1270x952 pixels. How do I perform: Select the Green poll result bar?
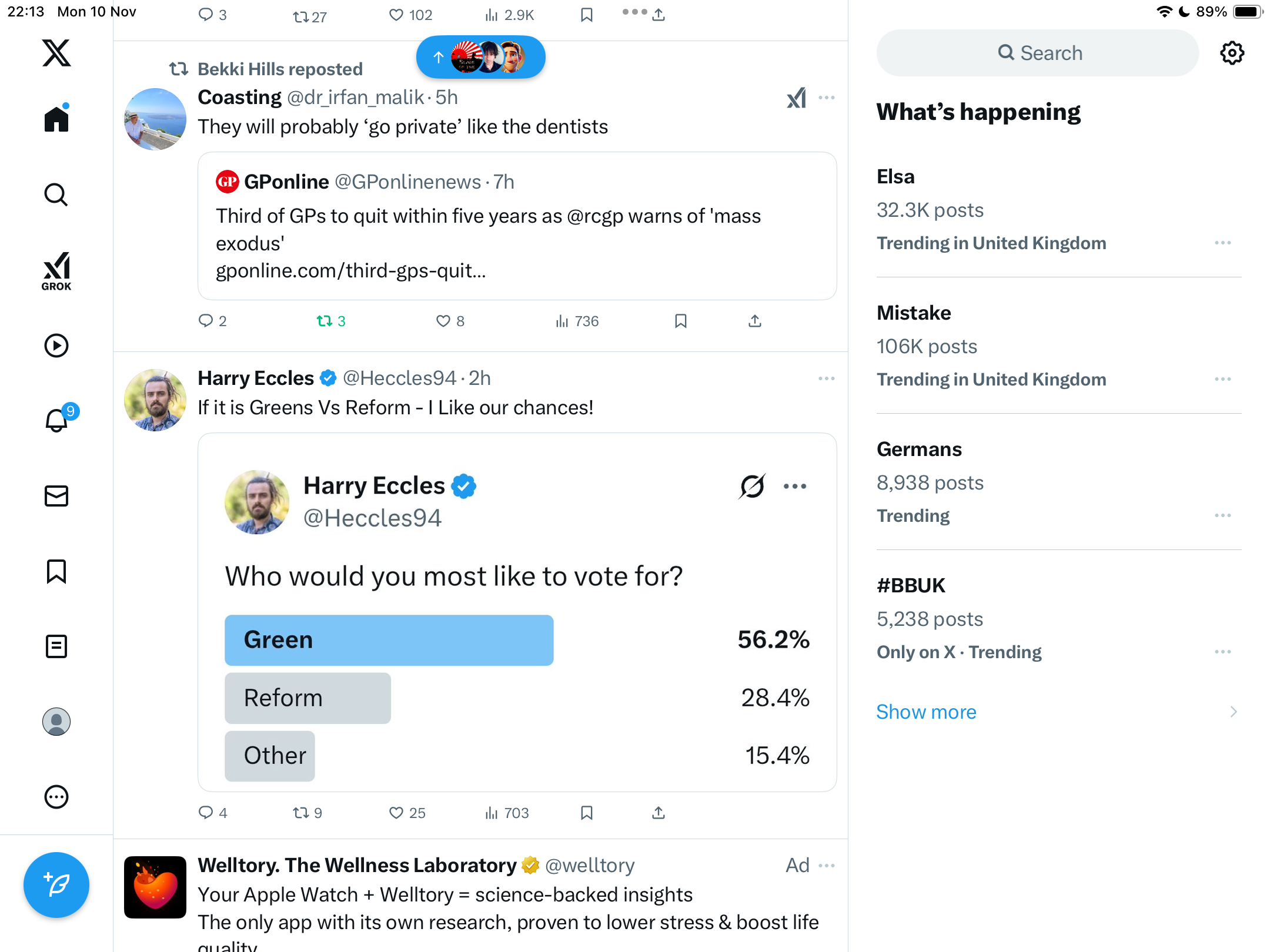pos(389,640)
